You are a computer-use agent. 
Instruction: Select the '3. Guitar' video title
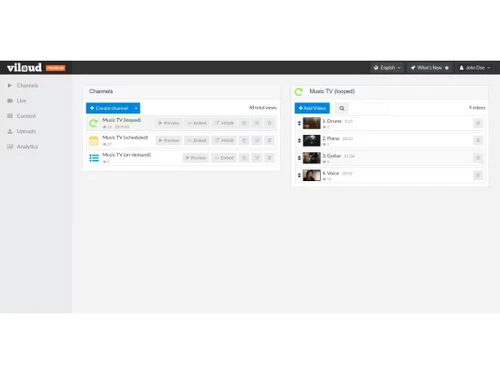[x=332, y=156]
